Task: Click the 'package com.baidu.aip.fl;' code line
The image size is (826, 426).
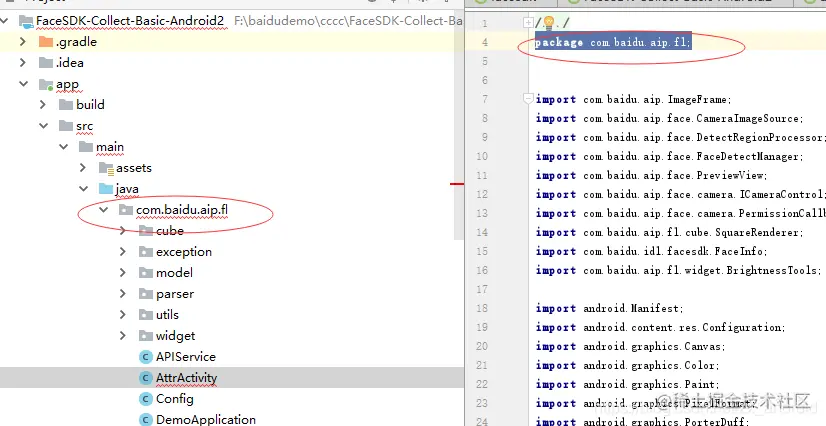Action: pyautogui.click(x=613, y=42)
